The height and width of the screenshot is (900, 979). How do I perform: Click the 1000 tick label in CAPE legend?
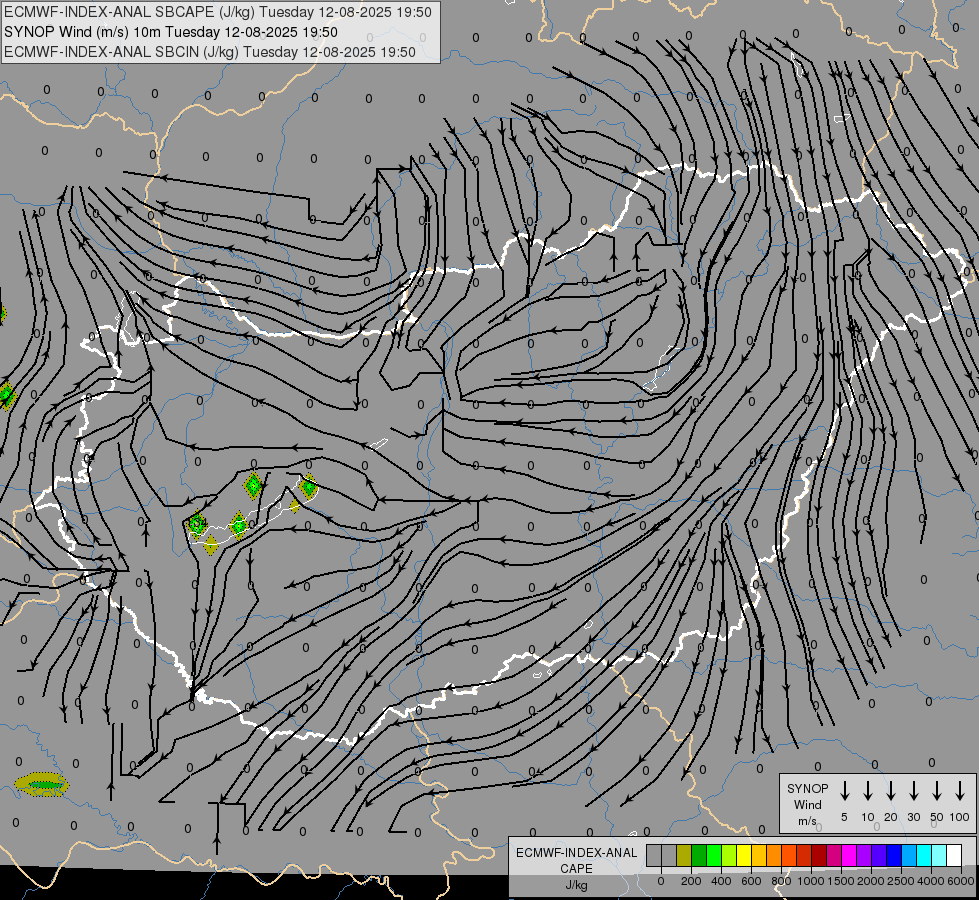810,881
